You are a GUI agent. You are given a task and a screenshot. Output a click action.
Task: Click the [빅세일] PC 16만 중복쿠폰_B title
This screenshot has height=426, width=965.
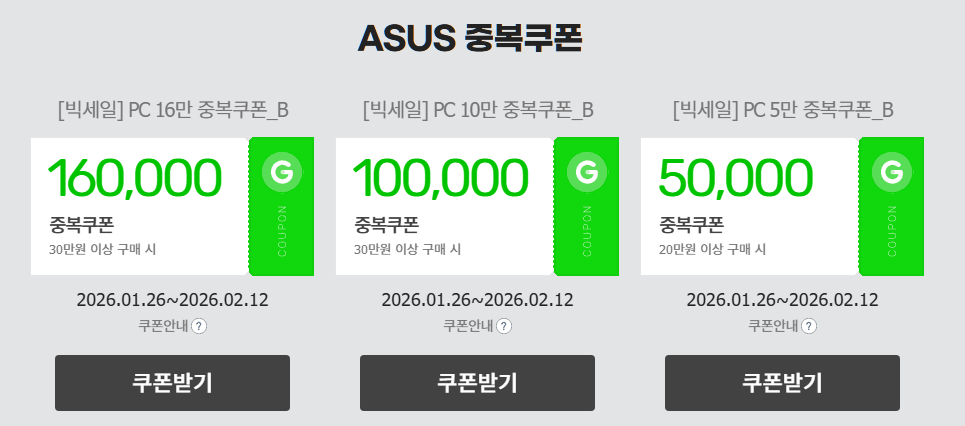[x=173, y=109]
